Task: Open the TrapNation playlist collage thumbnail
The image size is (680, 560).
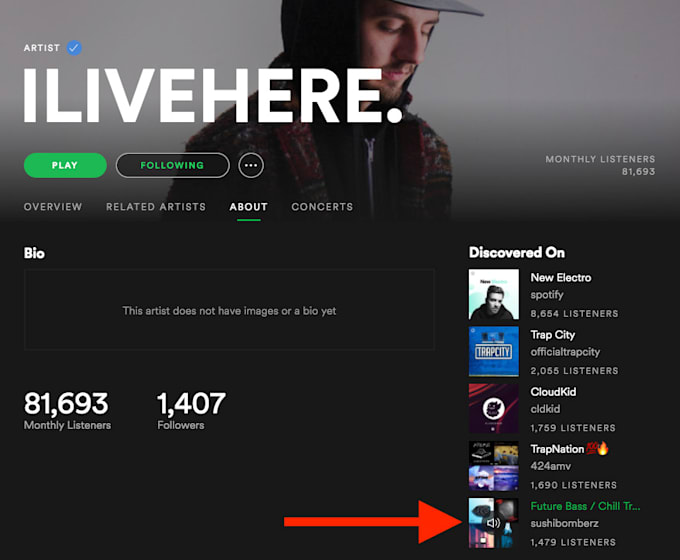Action: tap(494, 466)
